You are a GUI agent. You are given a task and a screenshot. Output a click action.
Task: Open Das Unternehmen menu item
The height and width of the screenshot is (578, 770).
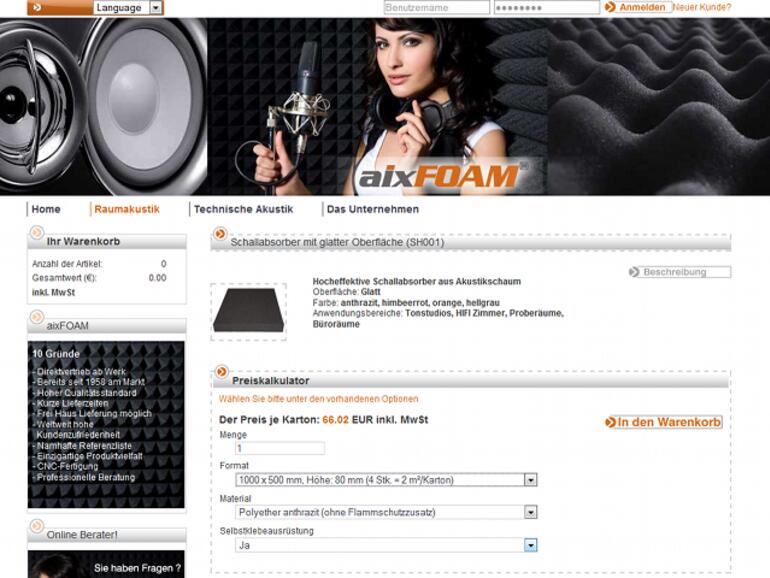coord(373,209)
